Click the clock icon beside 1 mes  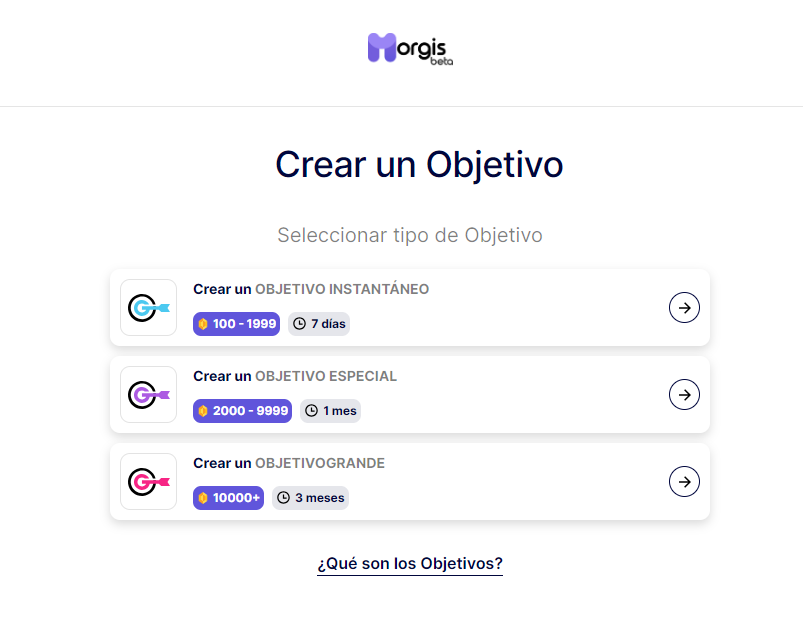311,411
